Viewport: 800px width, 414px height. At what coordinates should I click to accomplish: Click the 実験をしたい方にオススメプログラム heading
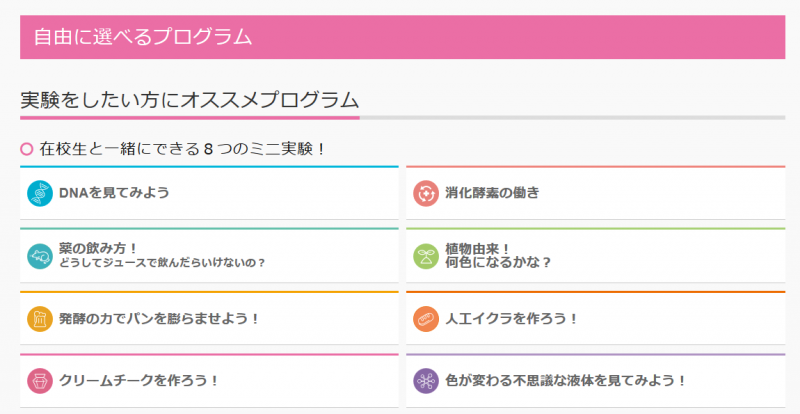(190, 100)
